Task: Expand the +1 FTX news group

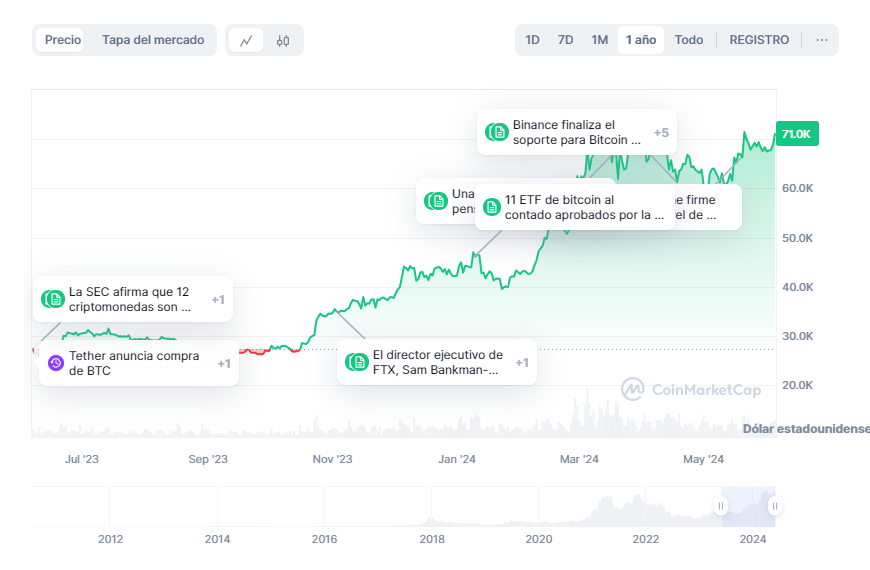Action: (522, 362)
